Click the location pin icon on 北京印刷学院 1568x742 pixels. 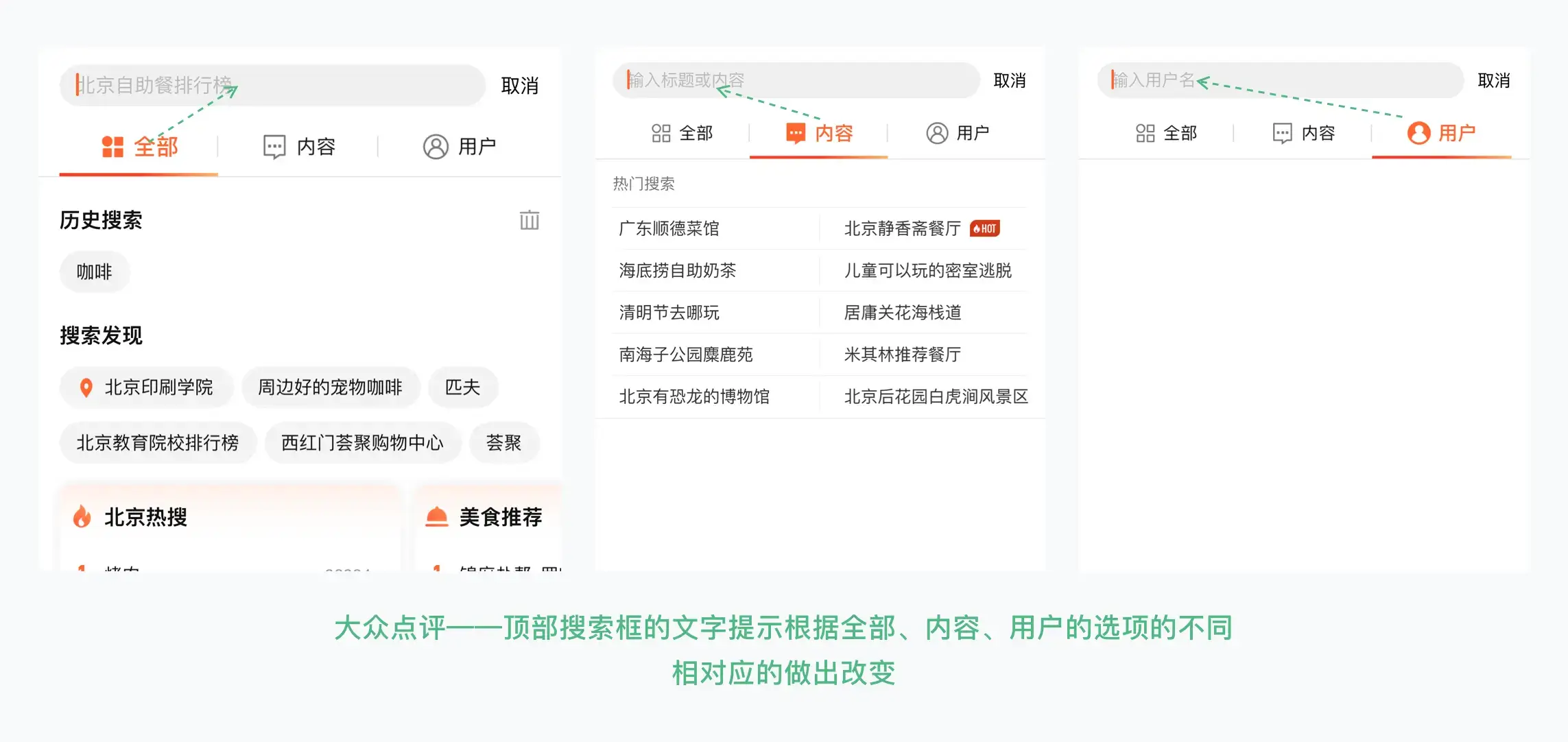[x=86, y=387]
